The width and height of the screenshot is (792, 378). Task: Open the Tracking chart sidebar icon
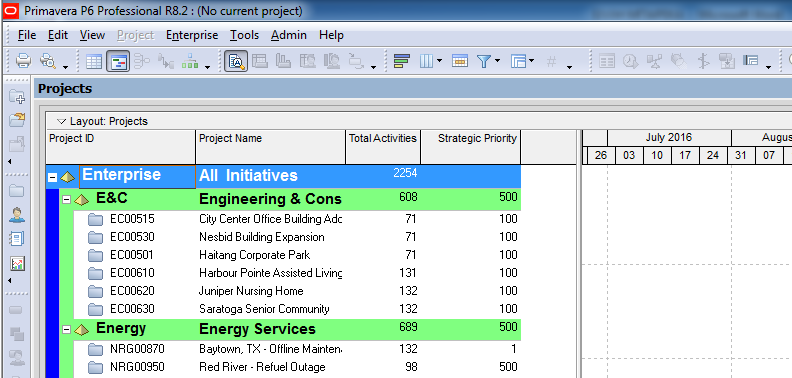(x=17, y=263)
